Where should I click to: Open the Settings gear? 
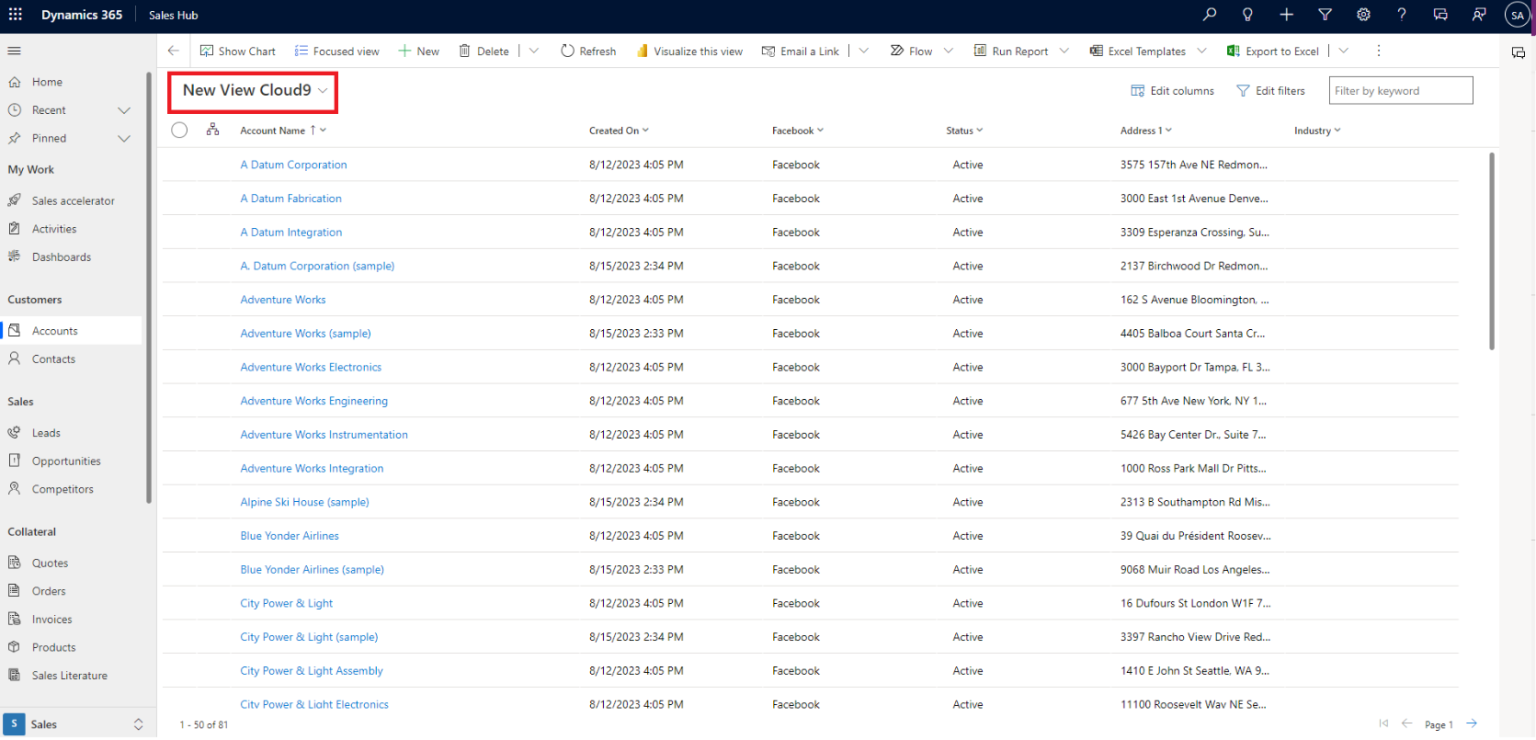point(1363,14)
